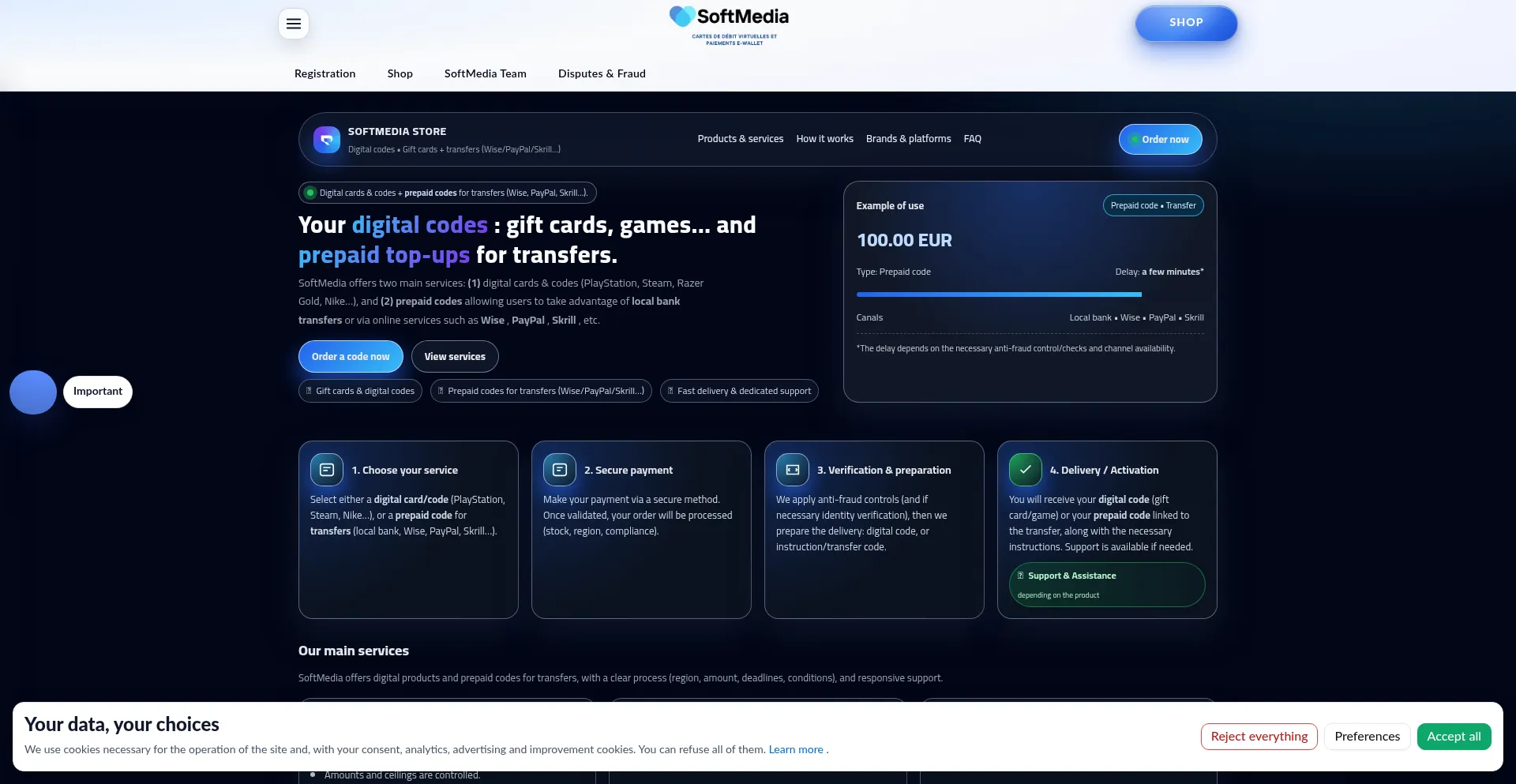Accept all cookies
Screen dimensions: 1516x784
1454,737
